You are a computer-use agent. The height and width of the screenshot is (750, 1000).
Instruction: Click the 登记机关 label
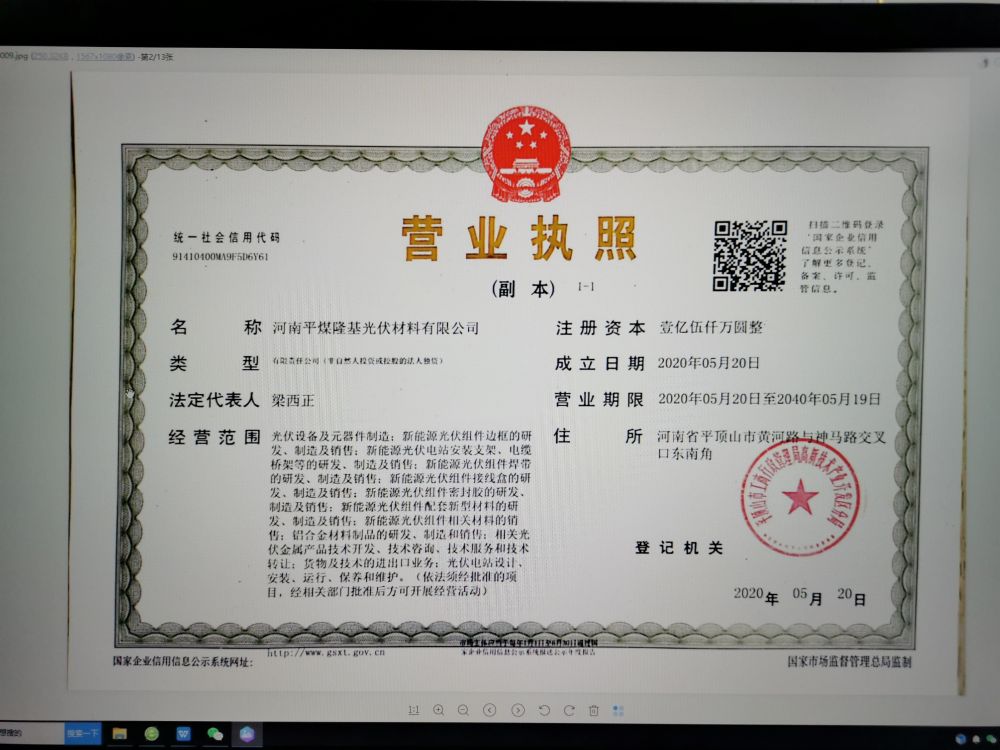click(x=679, y=547)
